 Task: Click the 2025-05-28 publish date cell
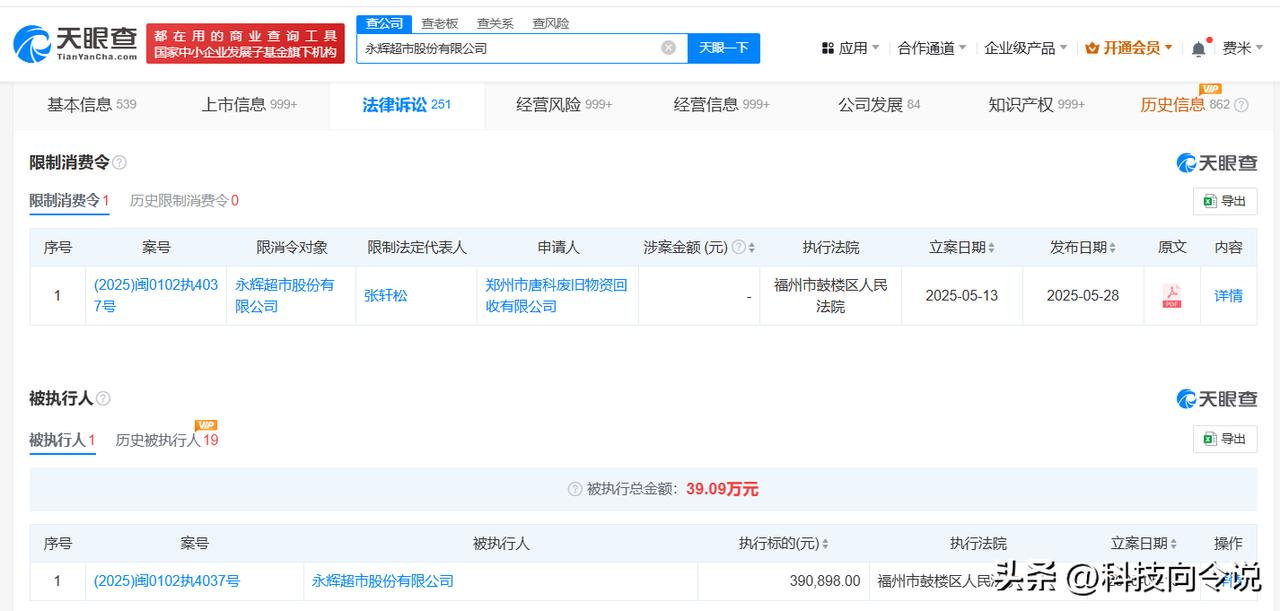point(1083,296)
